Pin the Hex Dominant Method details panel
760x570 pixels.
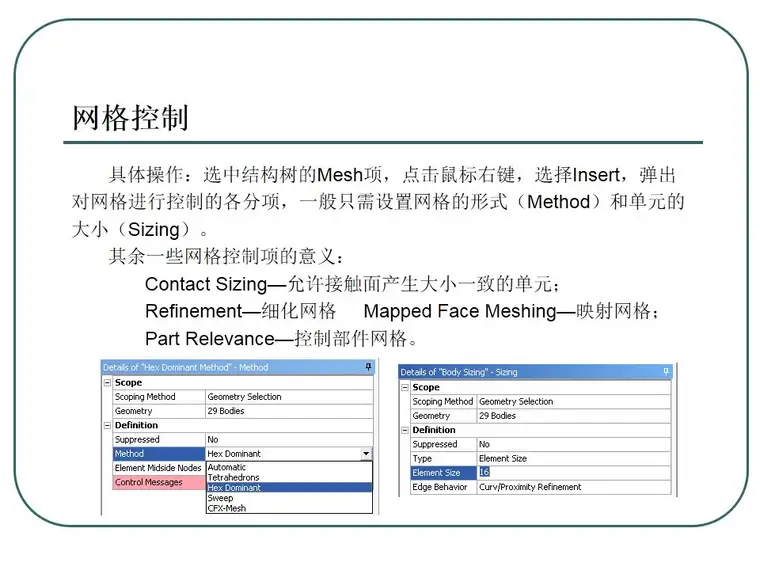[368, 367]
